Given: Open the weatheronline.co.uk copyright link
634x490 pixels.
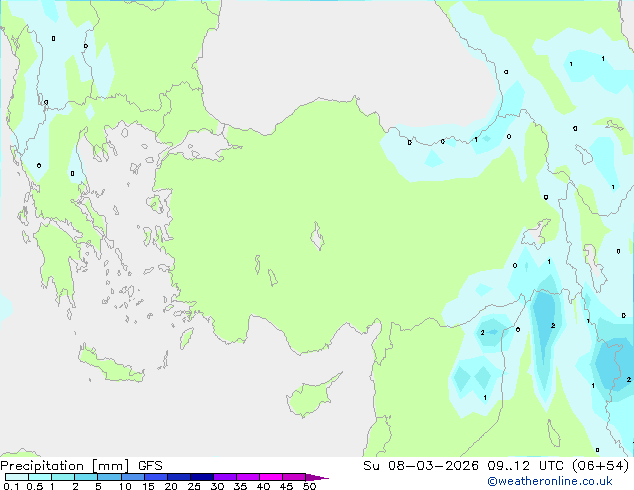Looking at the screenshot, I should click(x=550, y=481).
